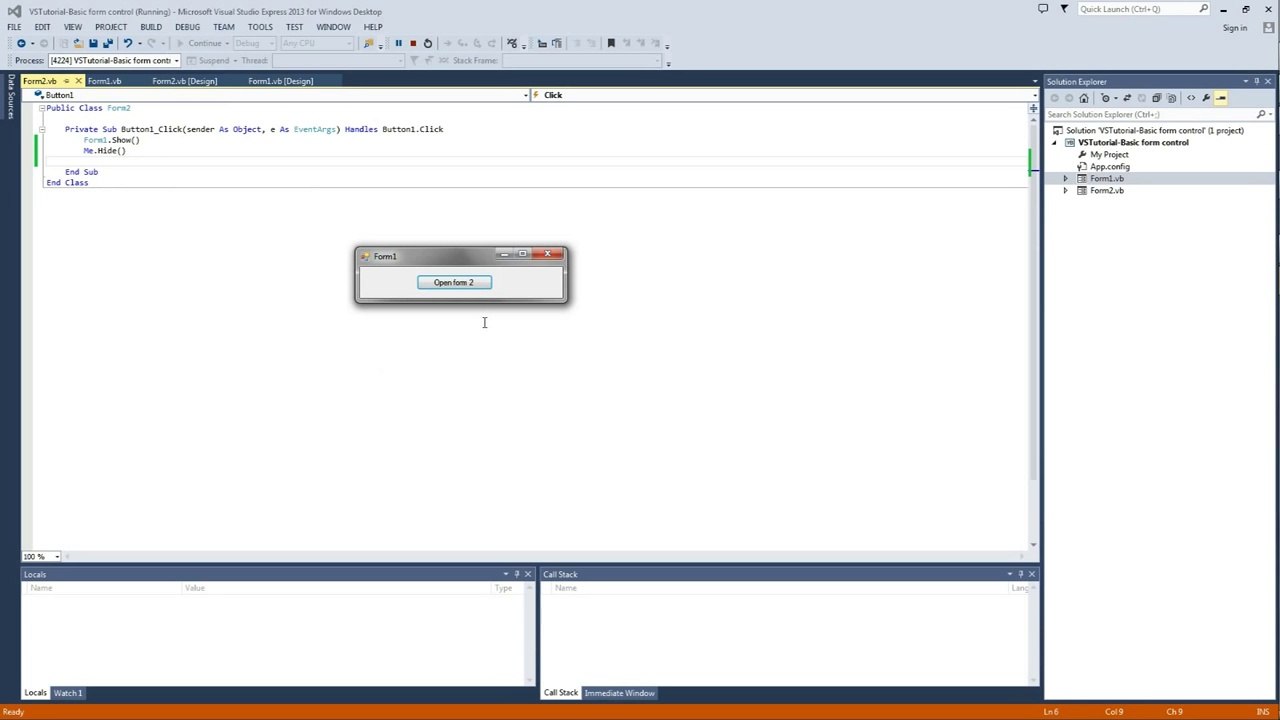The width and height of the screenshot is (1280, 720).
Task: Open the TOOLS menu
Action: 260,27
